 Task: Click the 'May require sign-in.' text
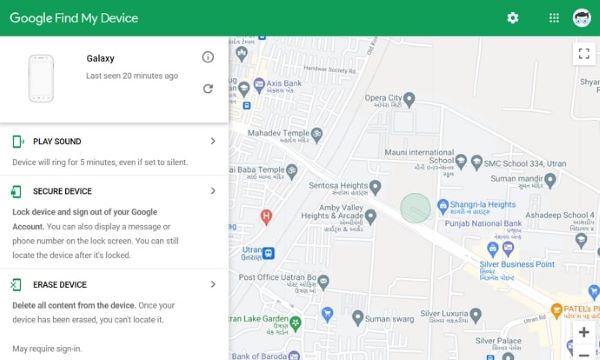pyautogui.click(x=47, y=349)
